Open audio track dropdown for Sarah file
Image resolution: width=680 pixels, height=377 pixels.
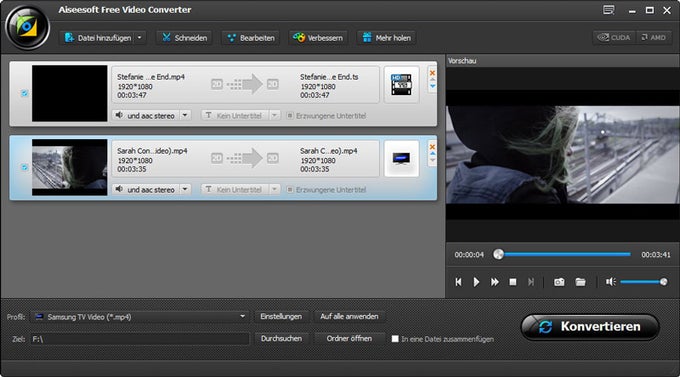pos(185,189)
